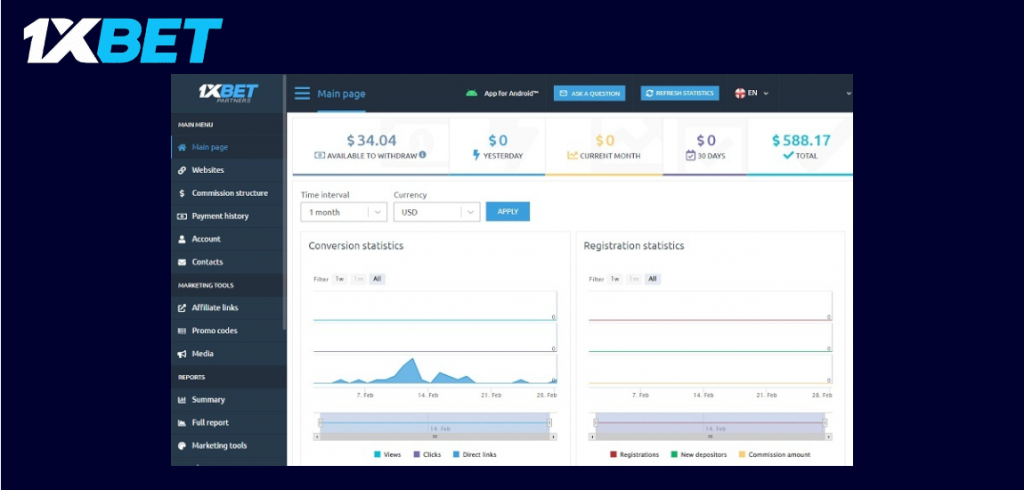The height and width of the screenshot is (490, 1024).
Task: Click the Commission structure dollar icon
Action: coord(182,193)
